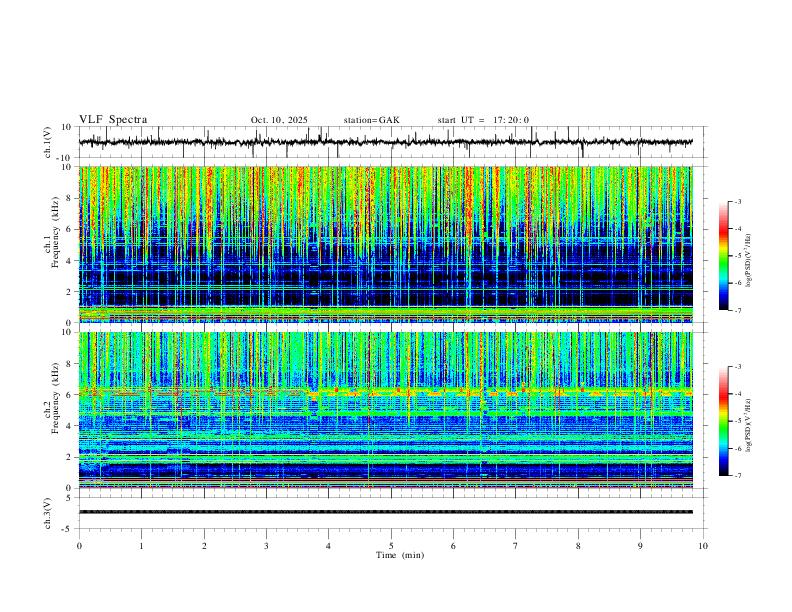The height and width of the screenshot is (612, 792).
Task: Click the "-3" tick on ch.1 colorbar
Action: [x=738, y=201]
